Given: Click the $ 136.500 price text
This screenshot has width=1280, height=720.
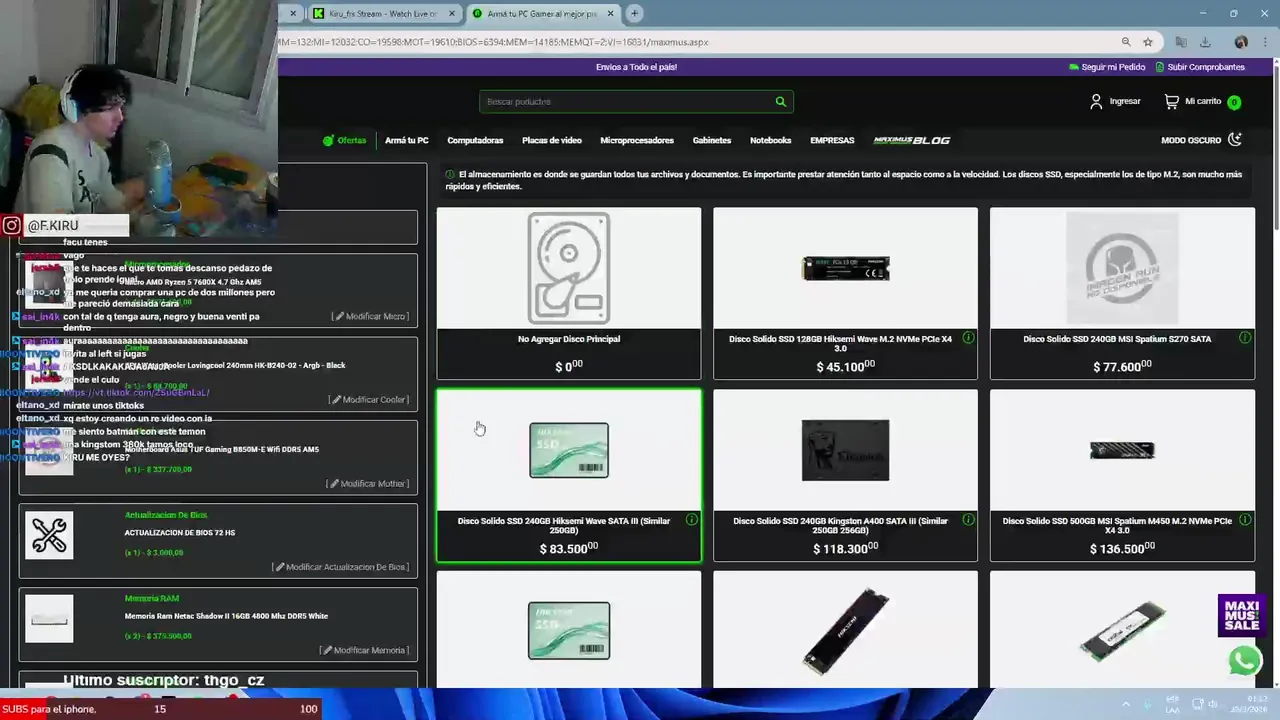Looking at the screenshot, I should tap(1122, 548).
